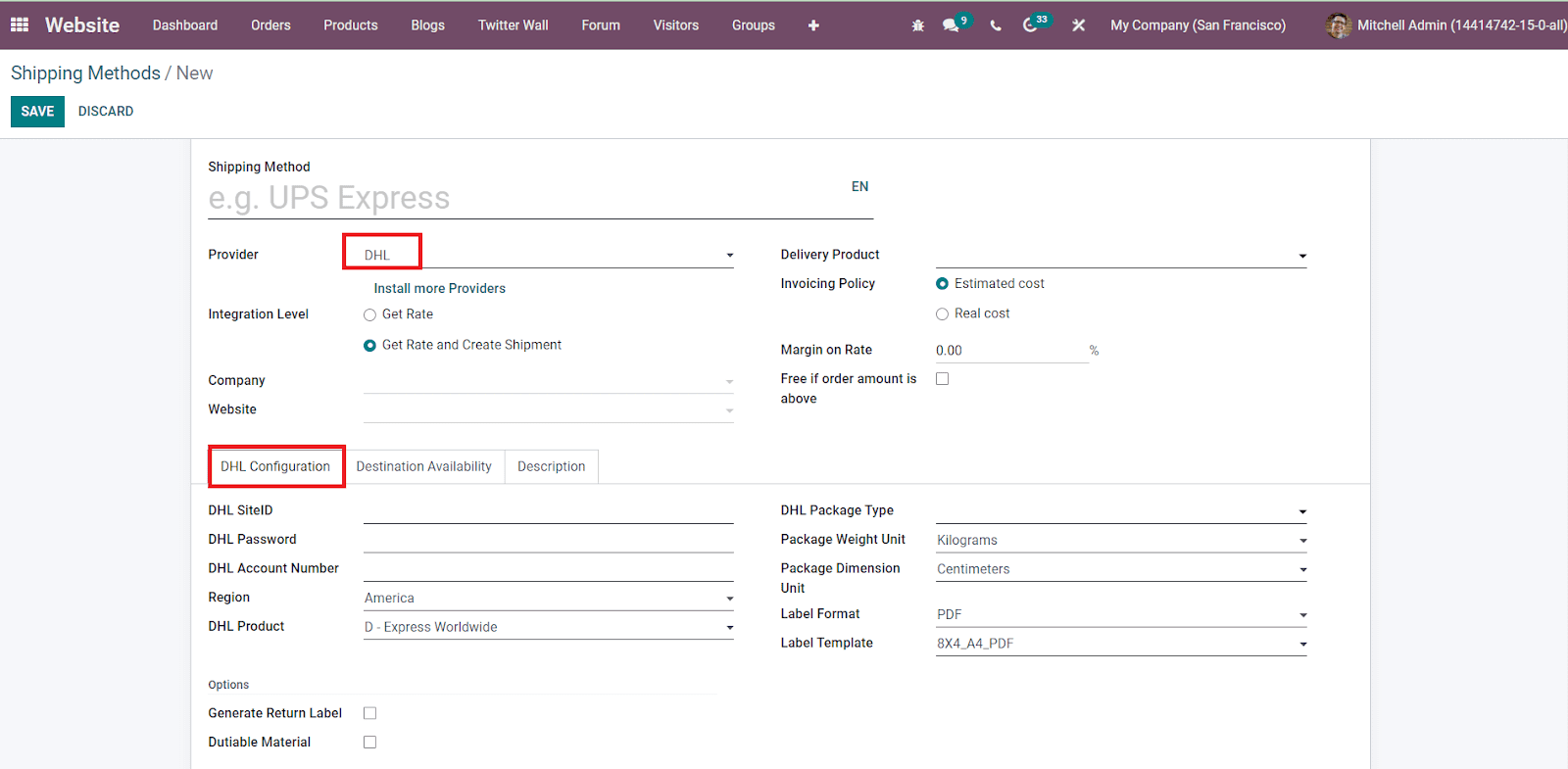
Task: Click the DHL SiteID input field
Action: tap(549, 510)
